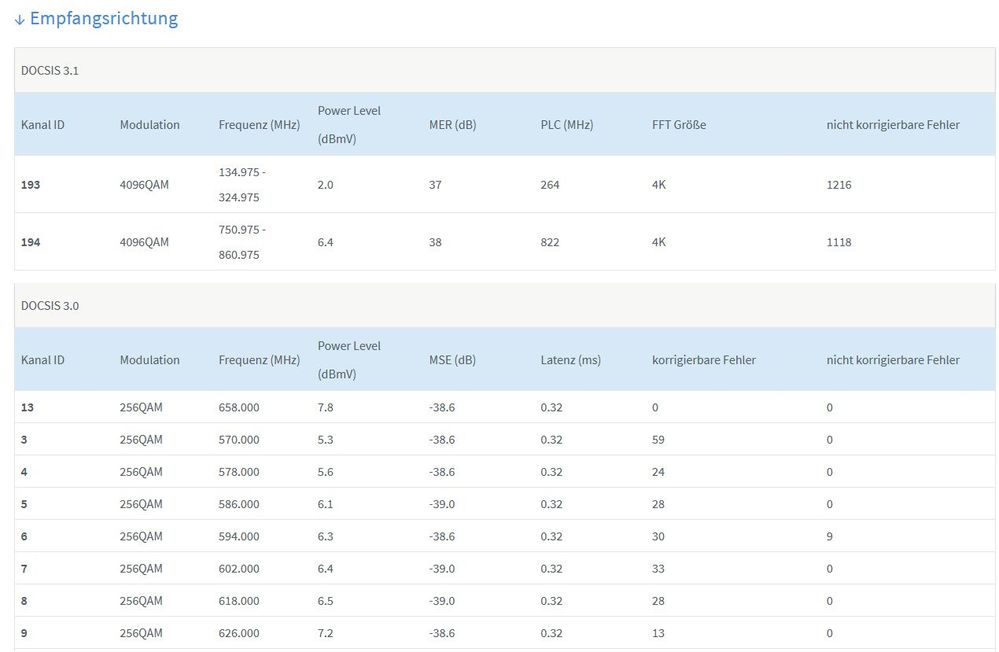The image size is (999, 652).
Task: Select MSE -39.0 in the 586.000 row
Action: pyautogui.click(x=442, y=504)
